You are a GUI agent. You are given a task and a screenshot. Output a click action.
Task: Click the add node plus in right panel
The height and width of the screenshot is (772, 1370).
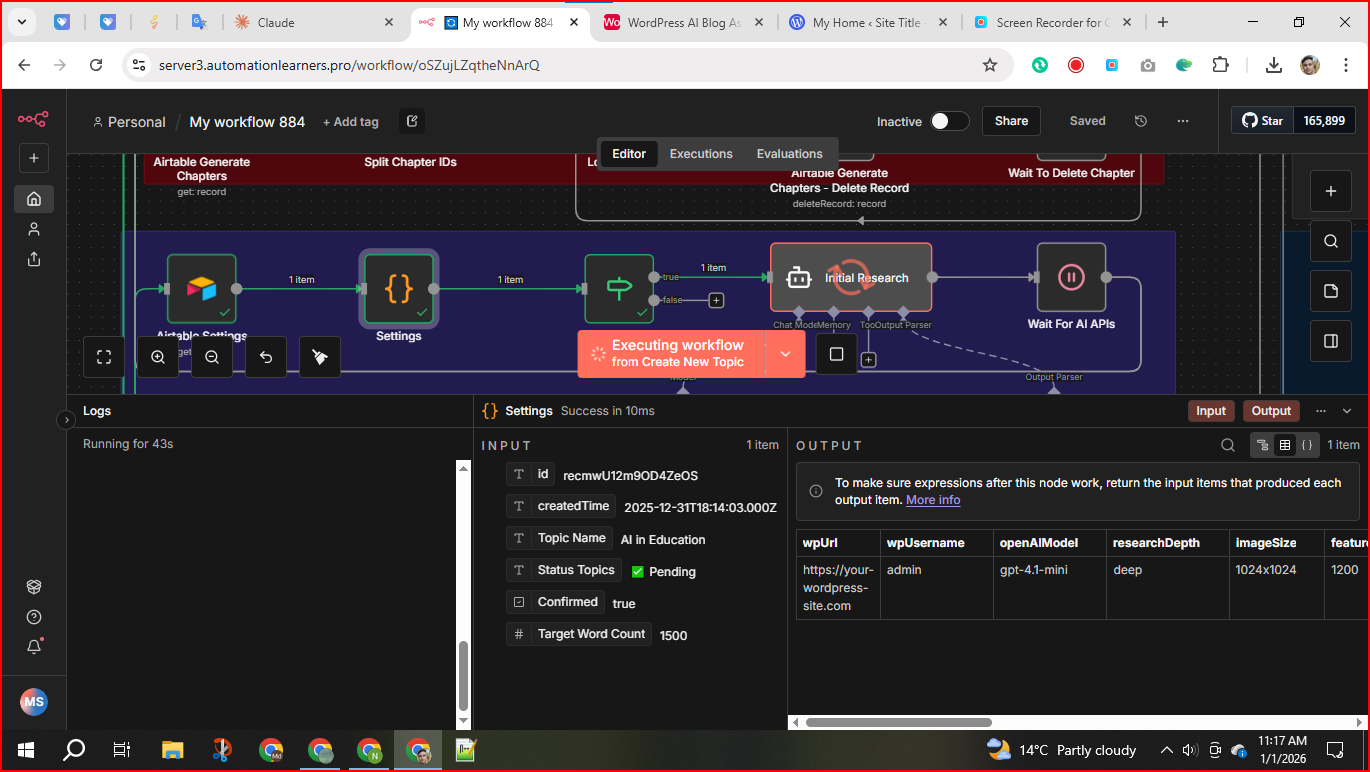(1330, 191)
